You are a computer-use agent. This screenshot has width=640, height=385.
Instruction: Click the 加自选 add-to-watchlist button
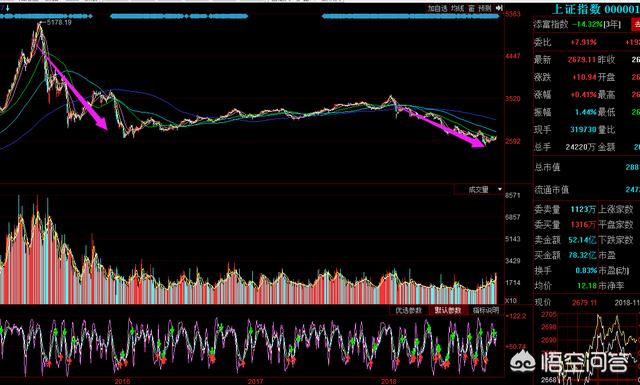(x=438, y=8)
